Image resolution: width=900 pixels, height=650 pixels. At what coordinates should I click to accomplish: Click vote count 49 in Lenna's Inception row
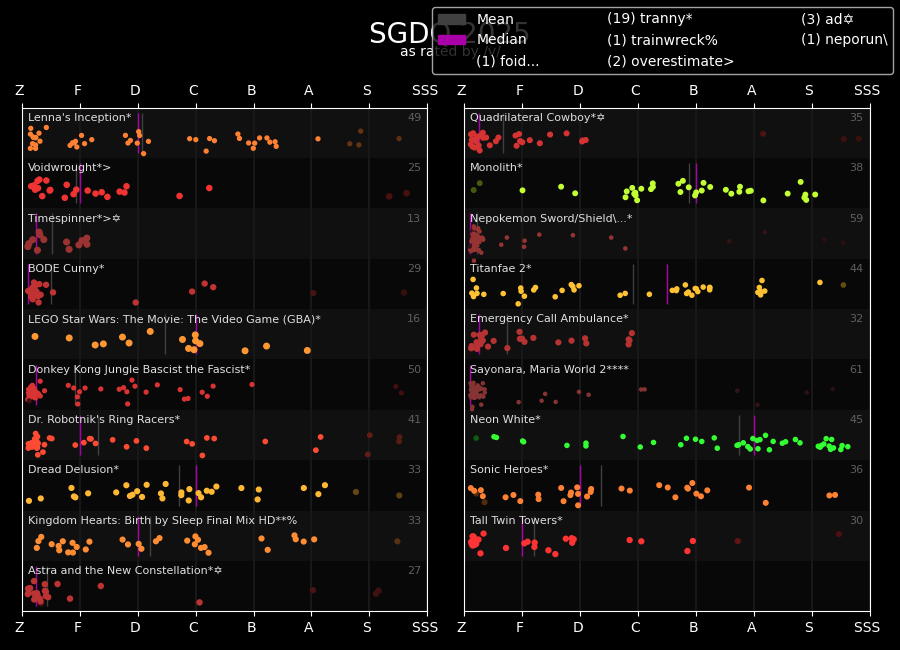[414, 117]
